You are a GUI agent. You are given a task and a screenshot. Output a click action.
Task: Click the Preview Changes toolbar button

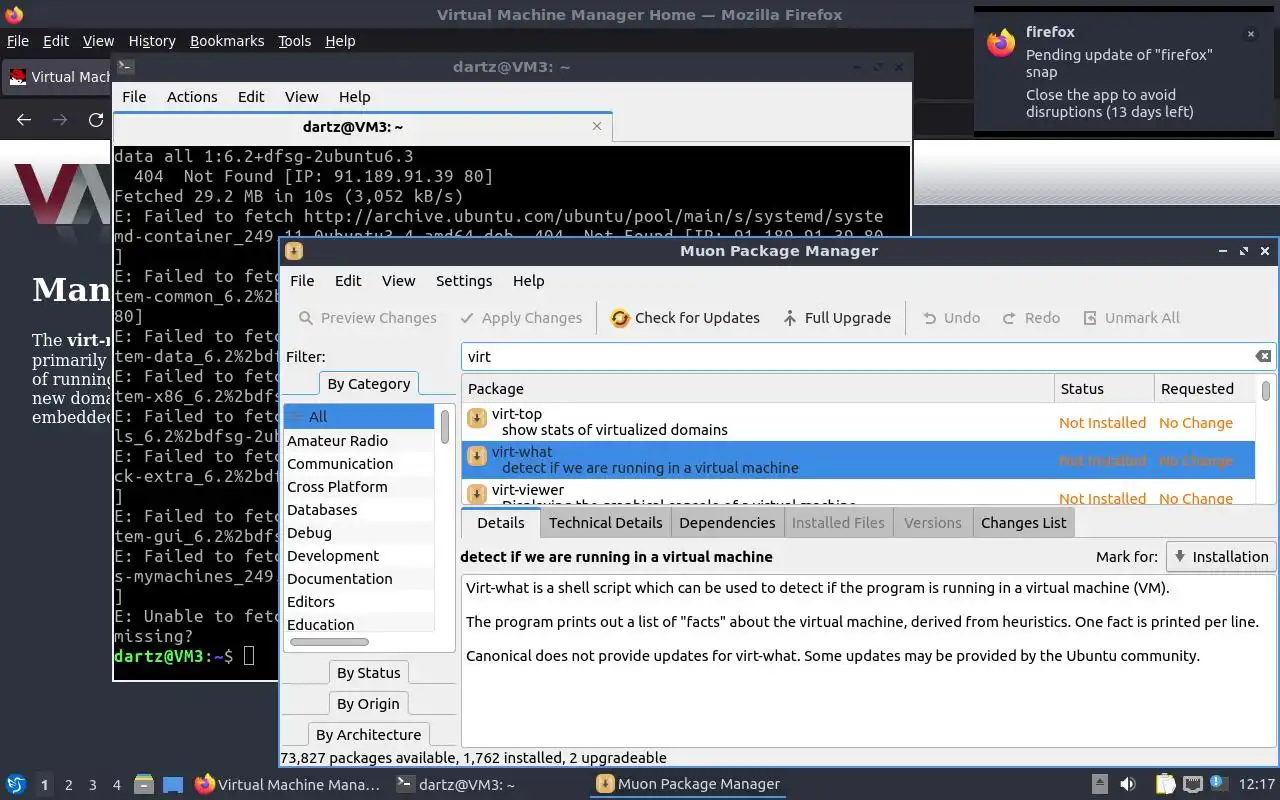coord(368,318)
